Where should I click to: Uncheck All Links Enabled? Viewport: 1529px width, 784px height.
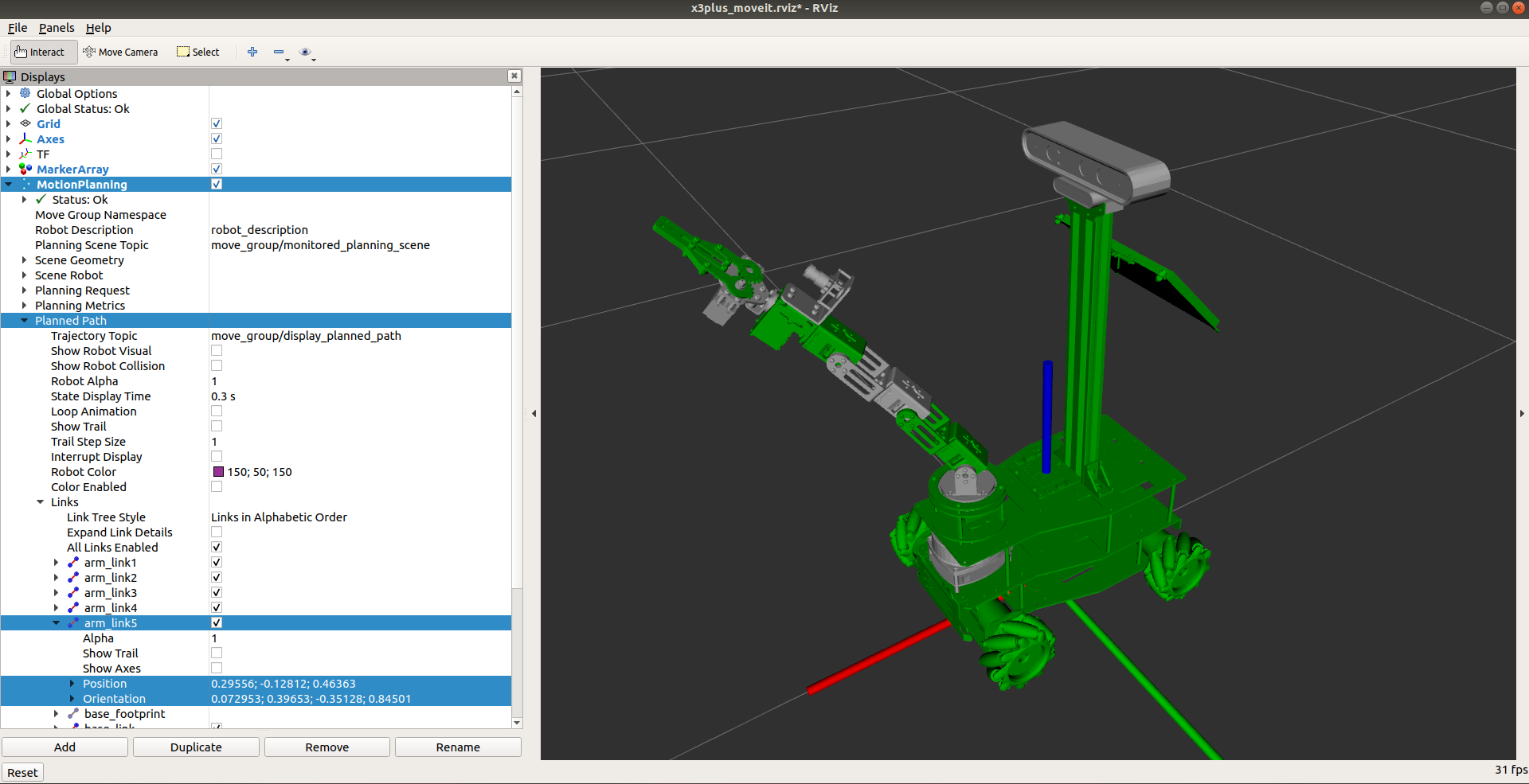[217, 547]
